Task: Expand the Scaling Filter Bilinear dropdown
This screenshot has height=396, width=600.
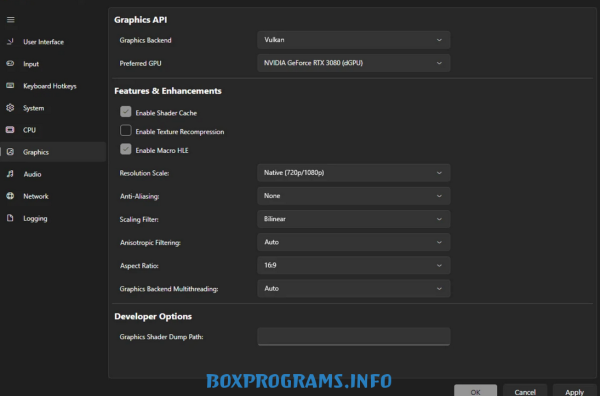Action: click(x=354, y=219)
